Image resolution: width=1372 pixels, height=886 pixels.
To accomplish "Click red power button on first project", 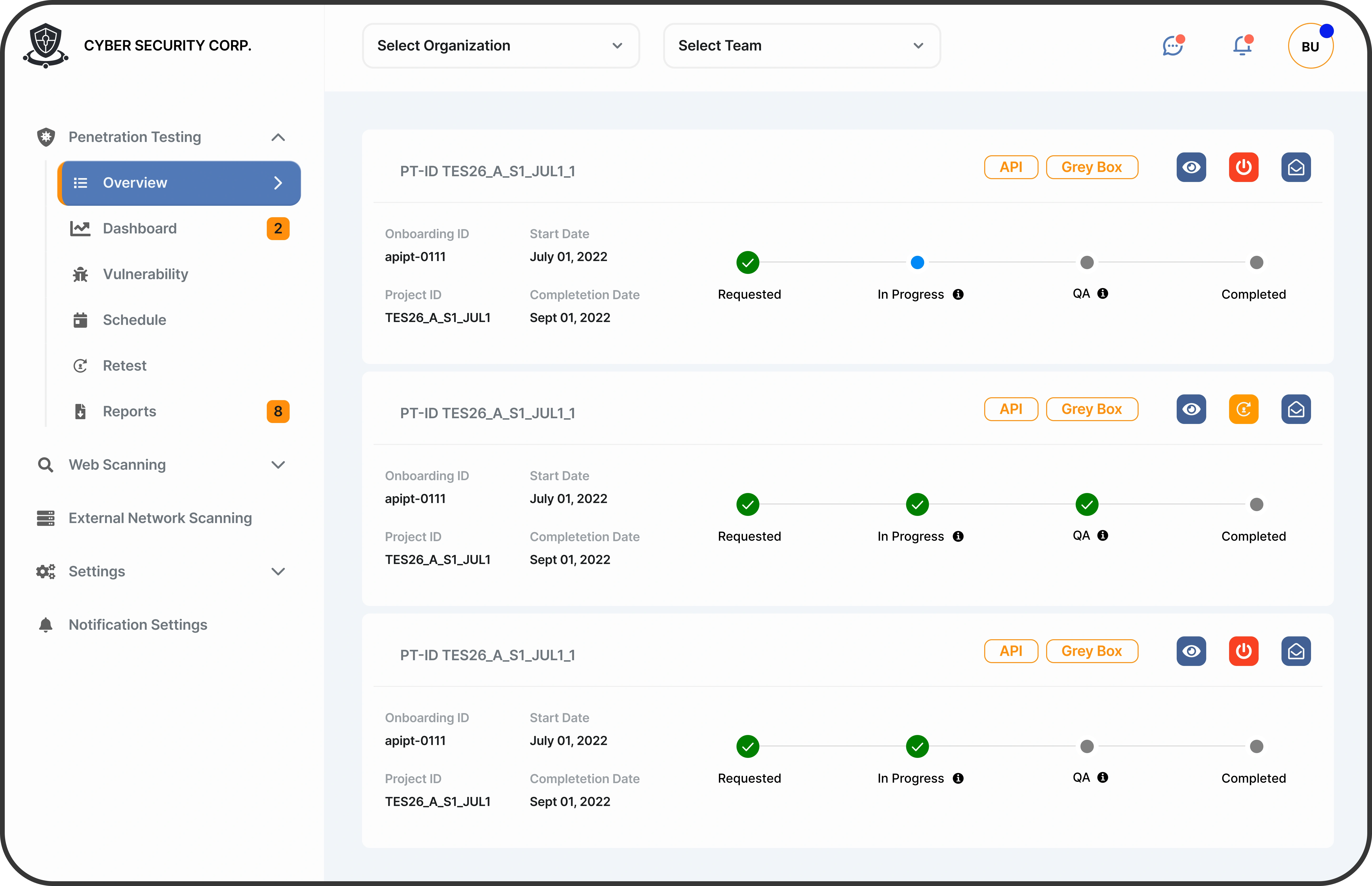I will [1243, 167].
